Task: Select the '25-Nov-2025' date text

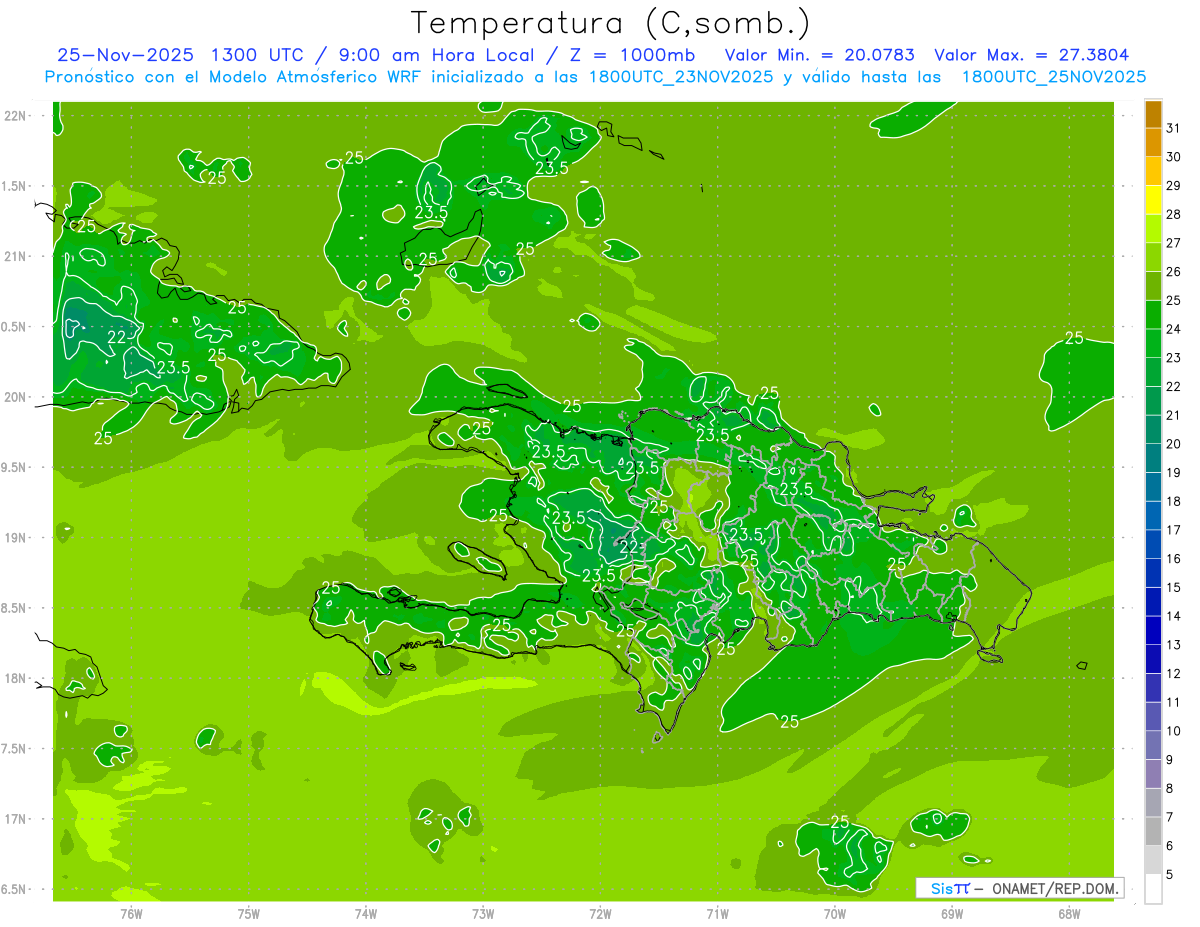Action: click(x=124, y=55)
